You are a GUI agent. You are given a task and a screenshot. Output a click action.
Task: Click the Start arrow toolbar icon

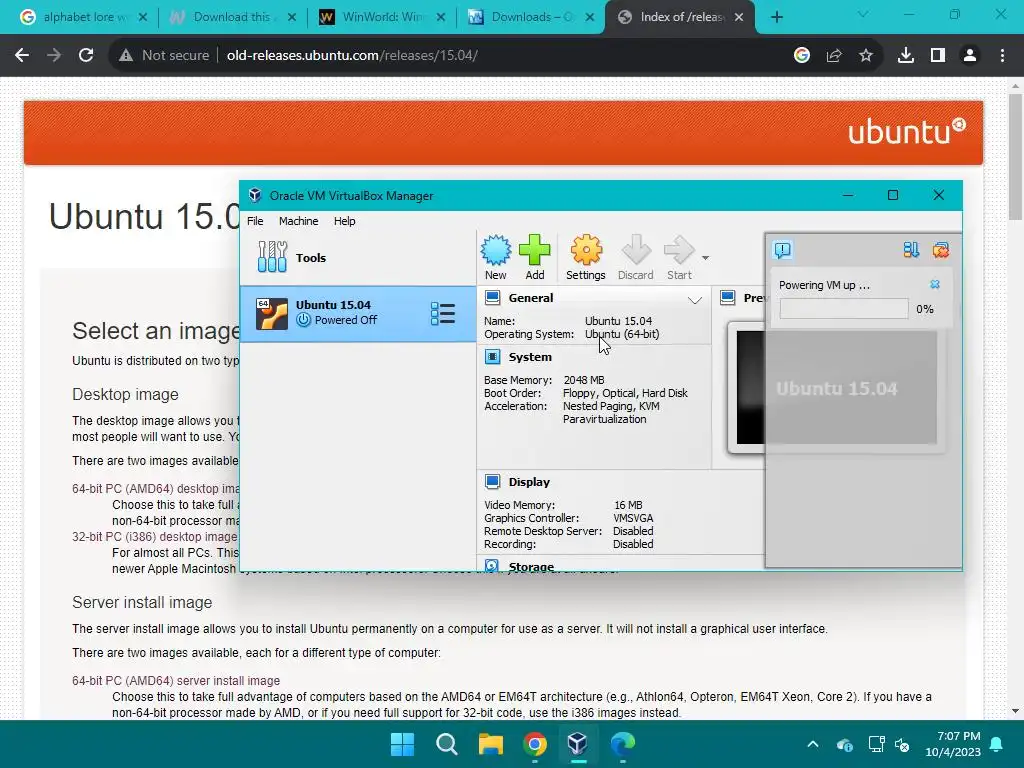679,257
